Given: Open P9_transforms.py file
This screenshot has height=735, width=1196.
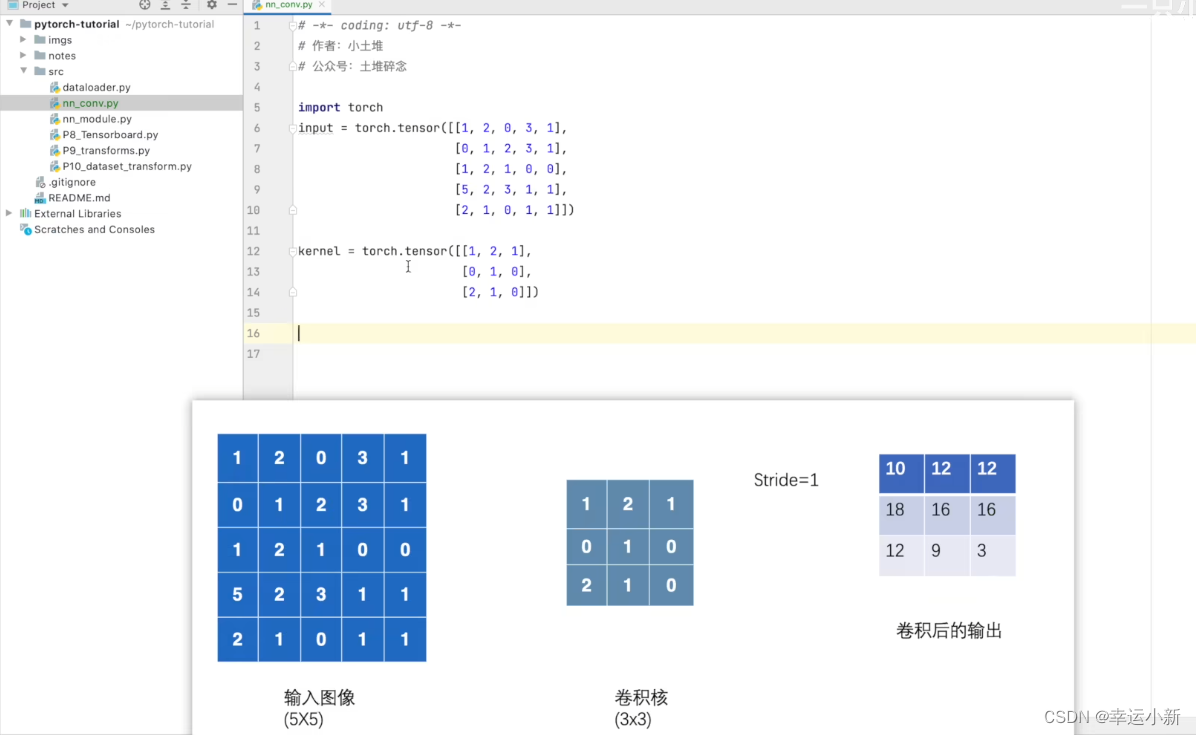Looking at the screenshot, I should pos(106,150).
